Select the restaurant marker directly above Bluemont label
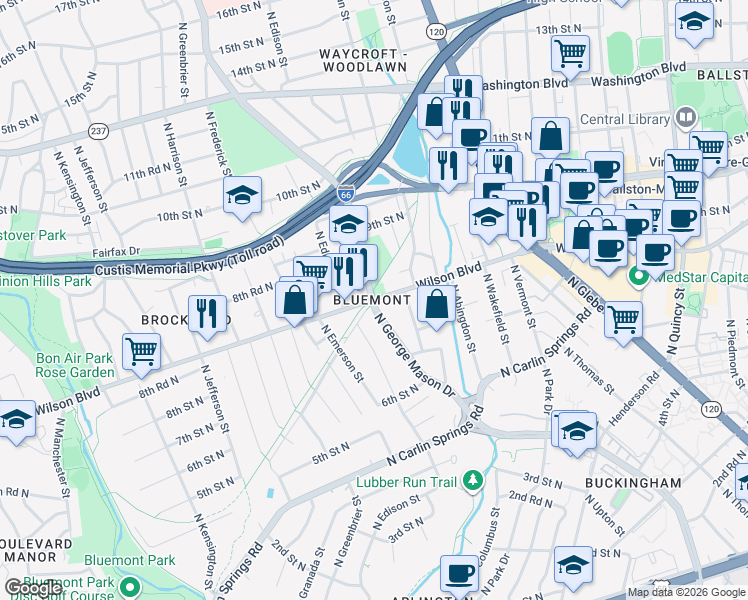This screenshot has width=748, height=600. [344, 273]
